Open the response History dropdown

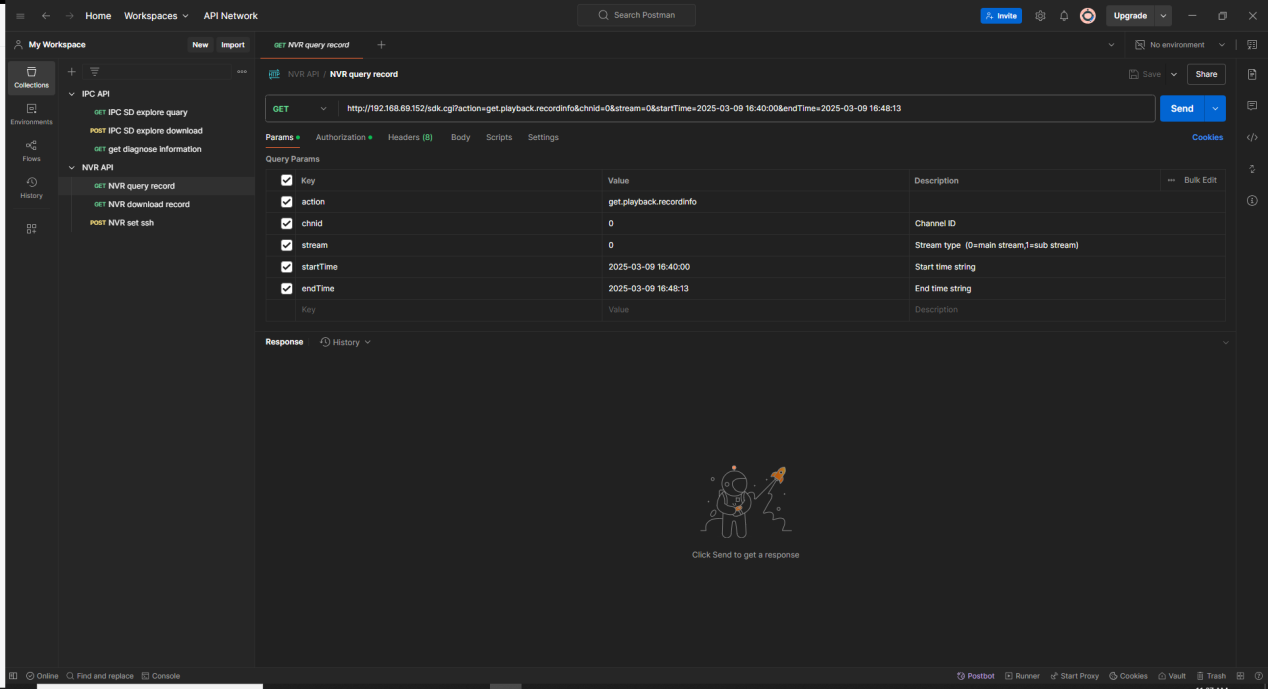345,342
